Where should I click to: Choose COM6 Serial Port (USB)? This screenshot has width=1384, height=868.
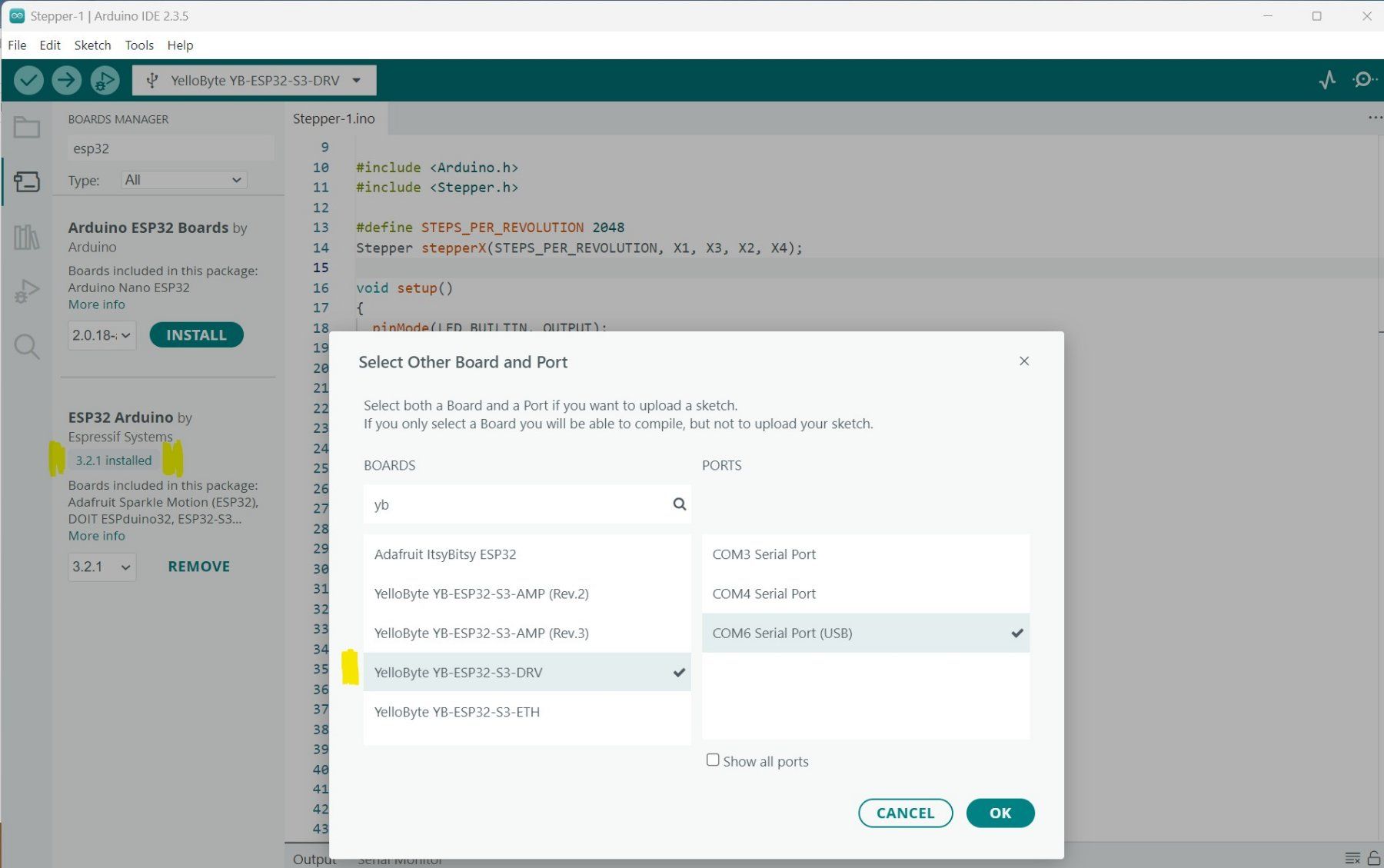(865, 633)
